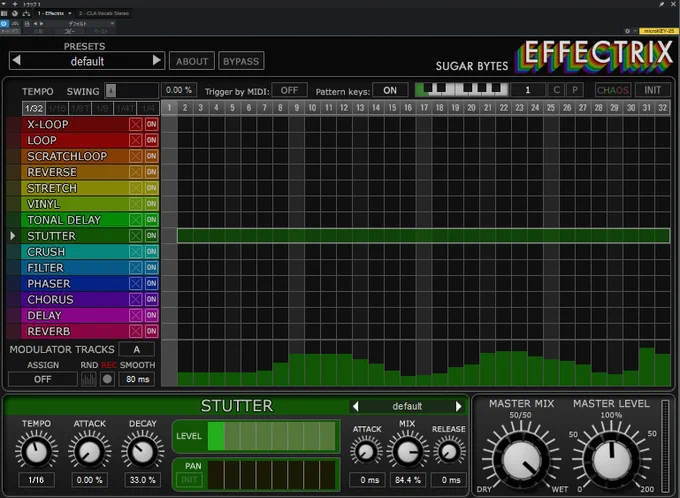The width and height of the screenshot is (680, 498).
Task: Click the C copy pattern button
Action: (556, 90)
